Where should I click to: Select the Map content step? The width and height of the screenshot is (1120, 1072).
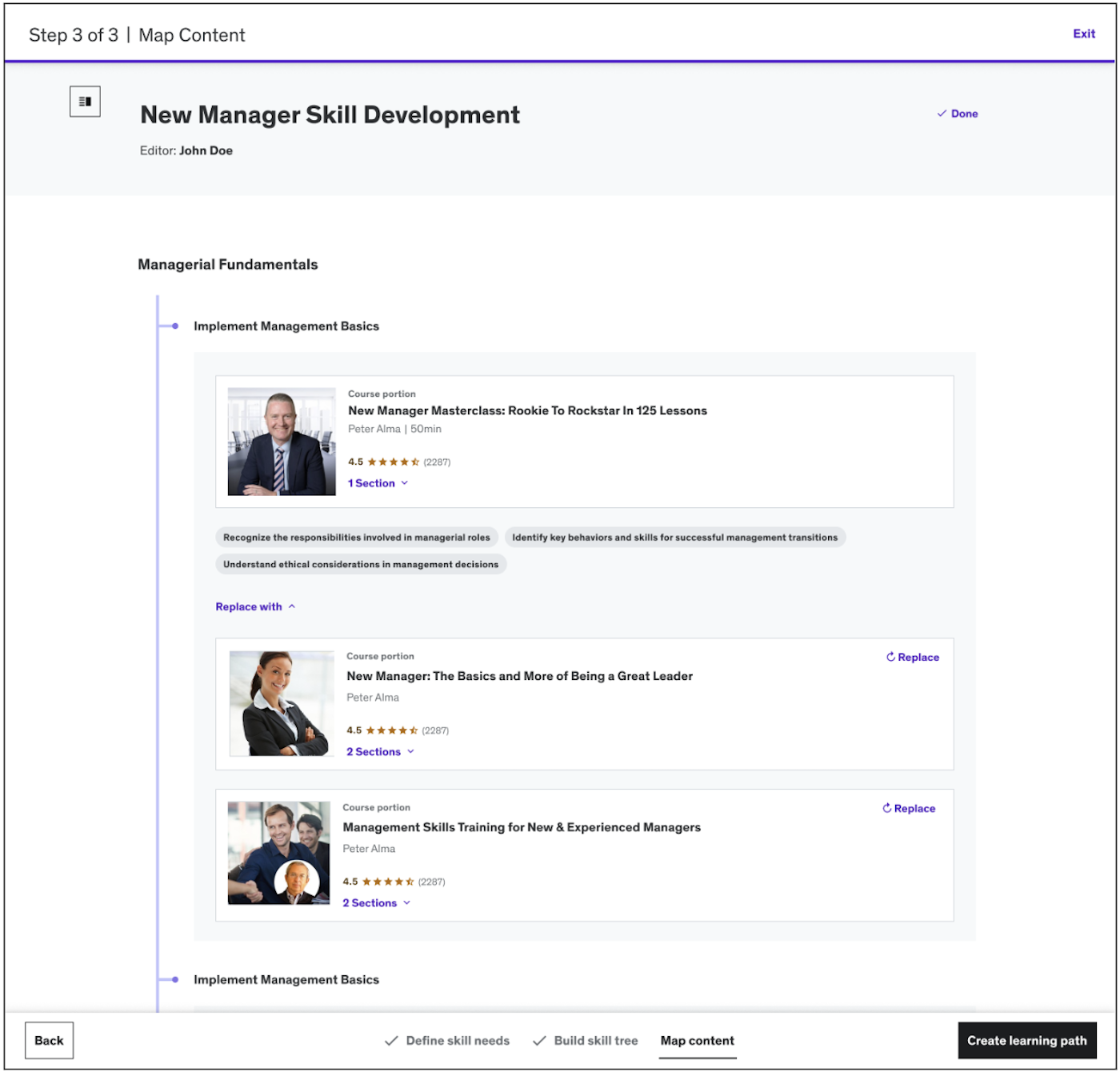coord(697,1041)
